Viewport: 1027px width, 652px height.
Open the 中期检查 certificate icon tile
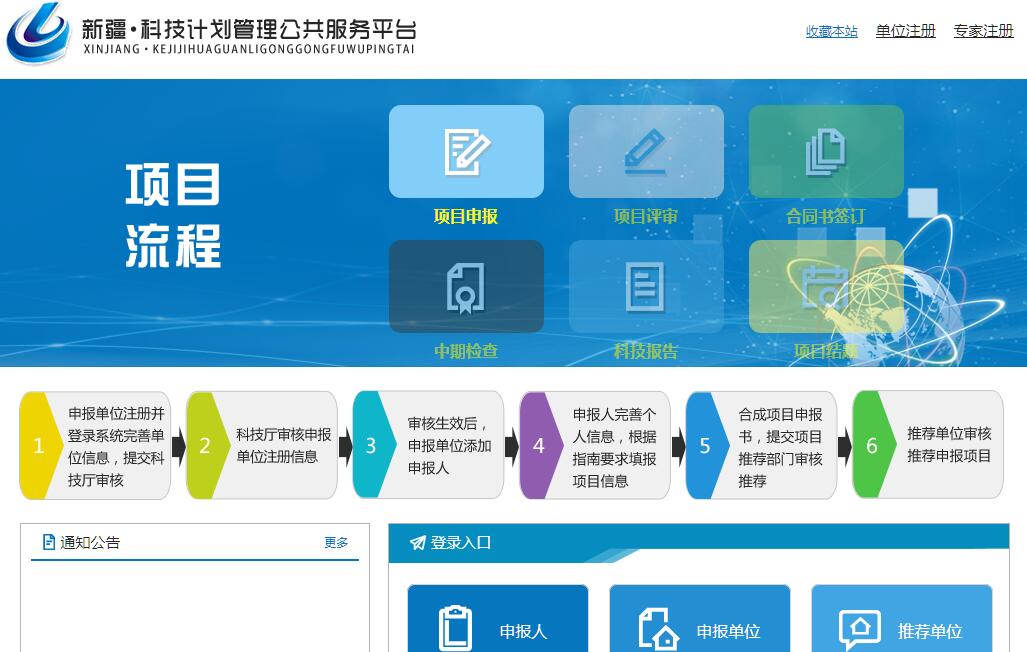466,287
